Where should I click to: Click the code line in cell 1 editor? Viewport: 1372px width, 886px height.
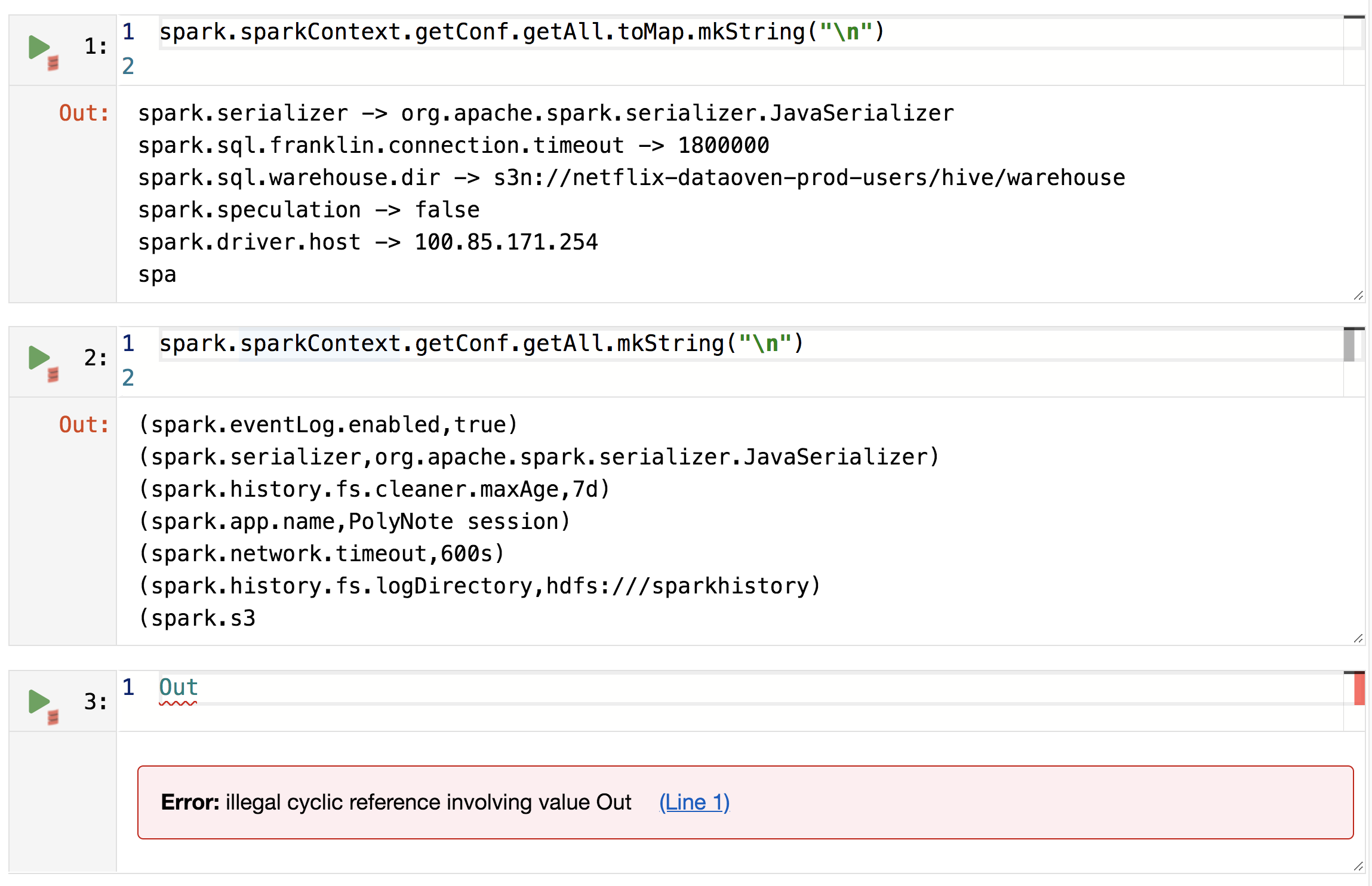pos(521,32)
